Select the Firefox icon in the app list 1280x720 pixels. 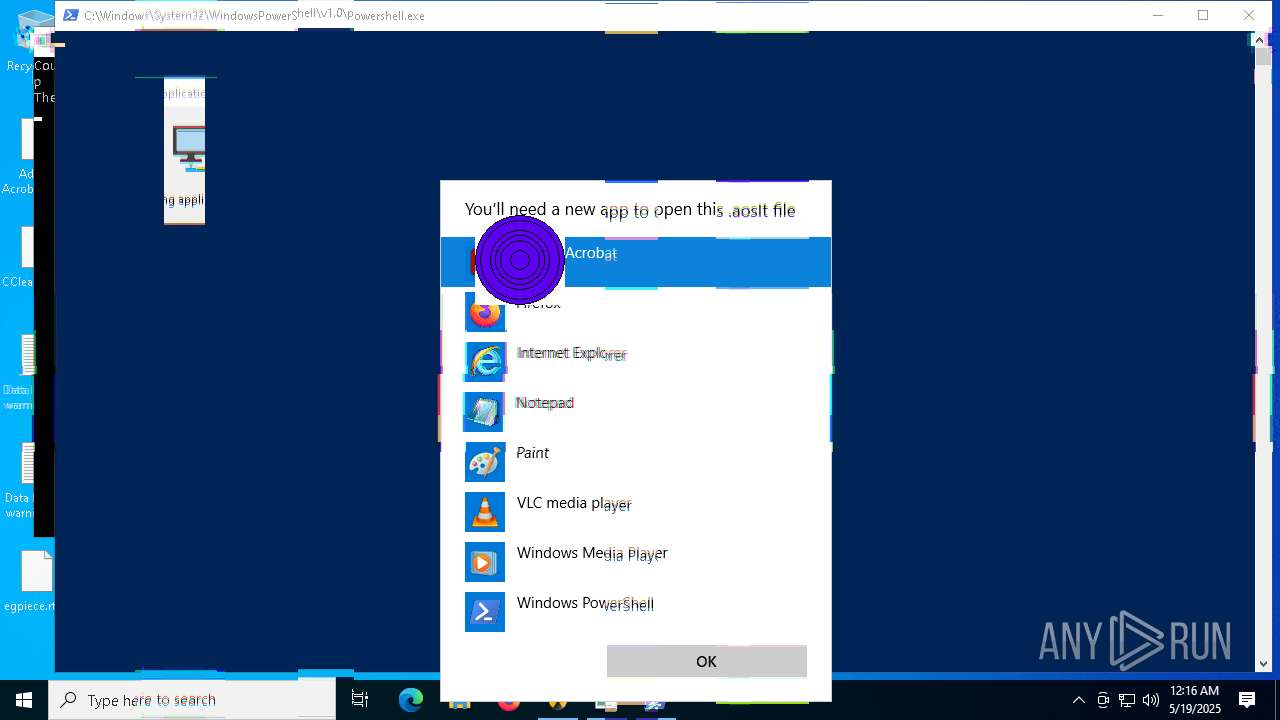point(485,312)
